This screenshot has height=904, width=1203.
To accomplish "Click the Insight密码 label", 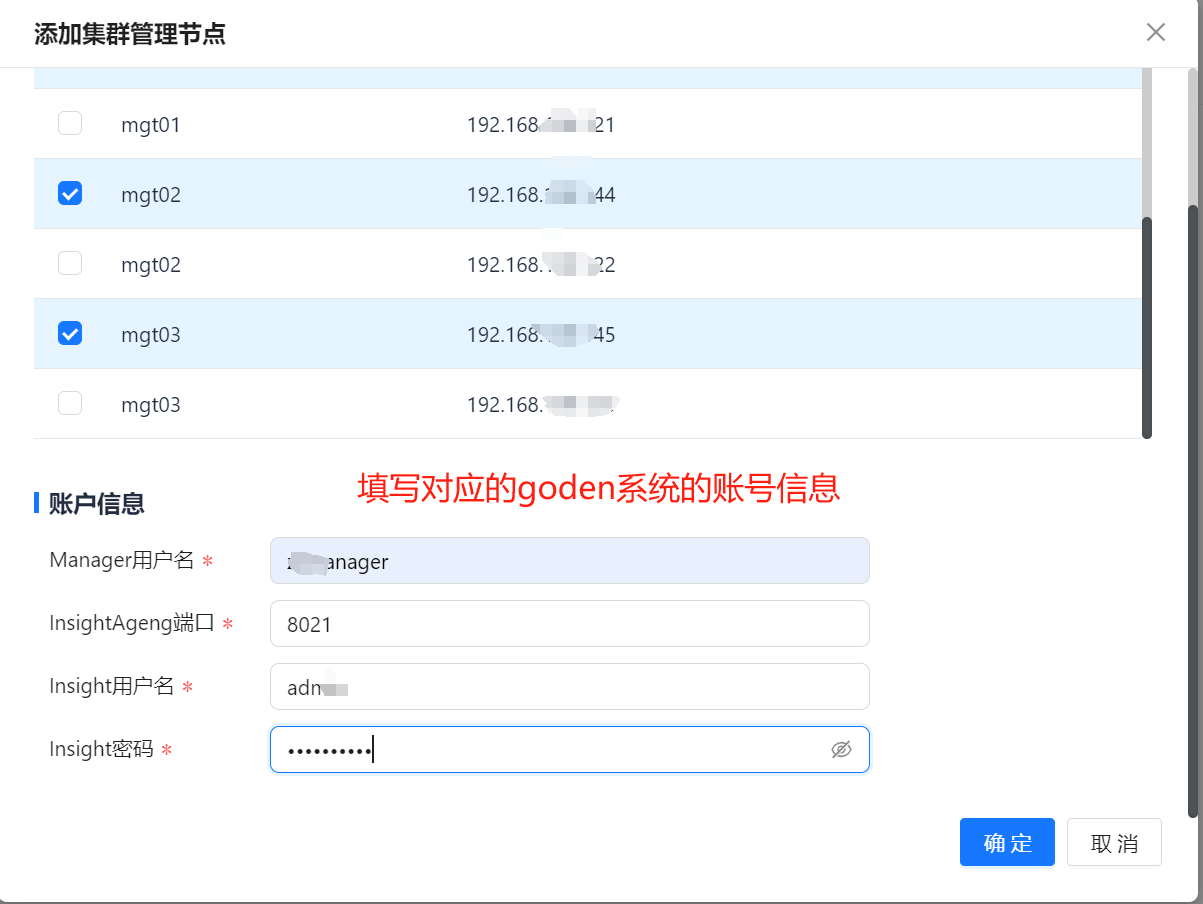I will [x=101, y=749].
